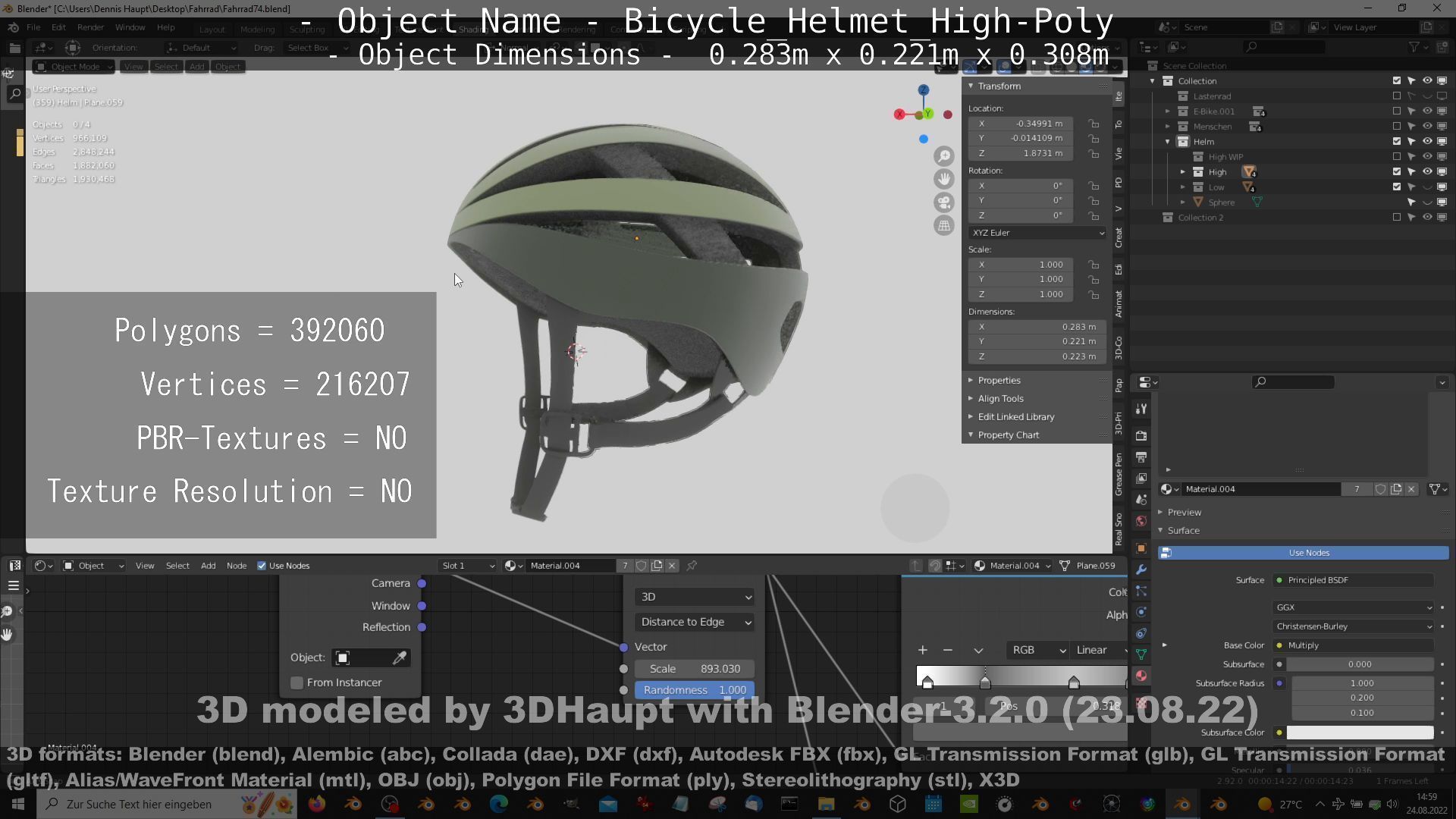Open the Render properties tab icon

(x=1141, y=436)
